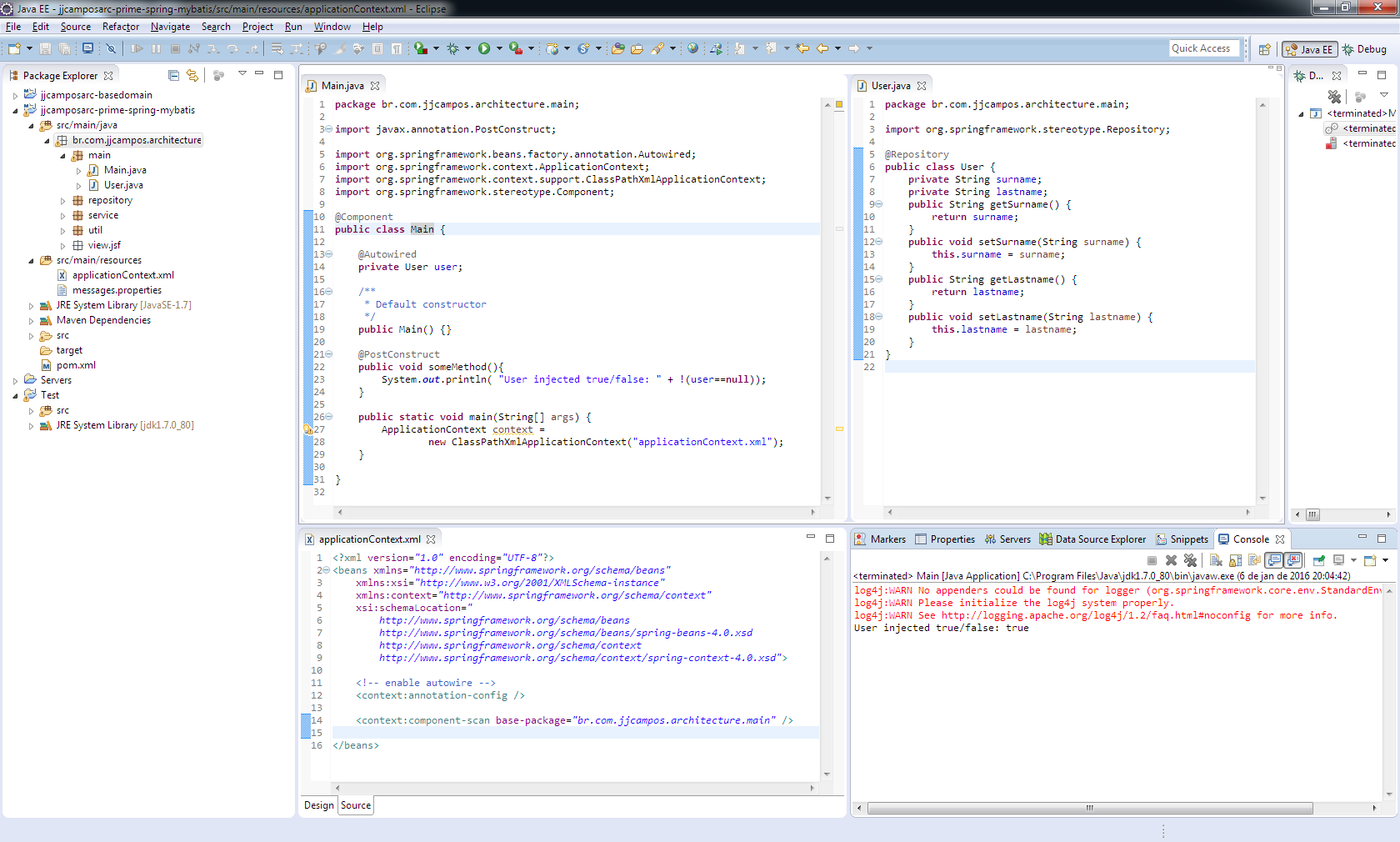Switch to the Debug perspective
Viewport: 1400px width, 842px height.
coord(1364,49)
